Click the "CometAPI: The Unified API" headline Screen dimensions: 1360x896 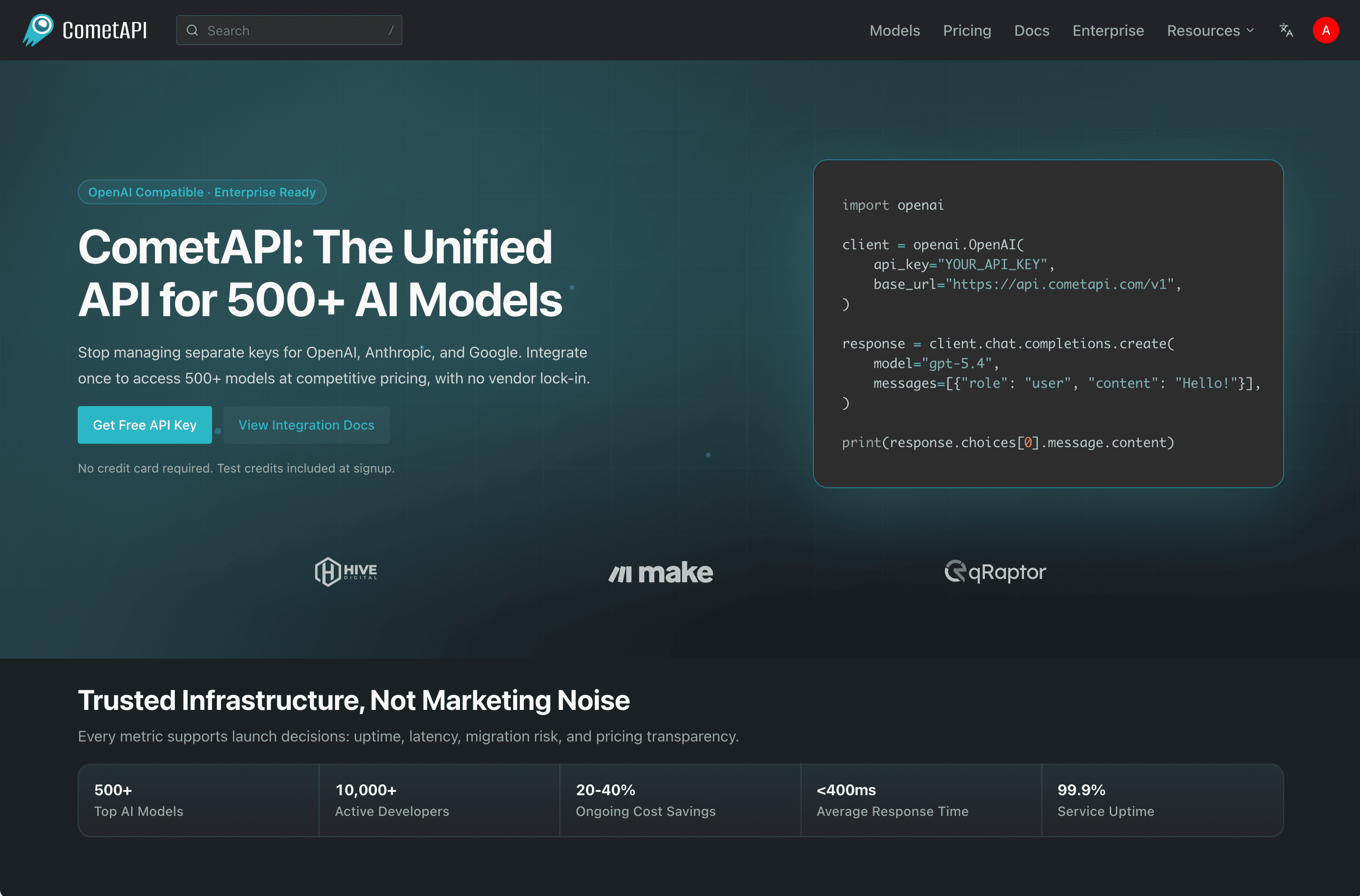pyautogui.click(x=320, y=273)
